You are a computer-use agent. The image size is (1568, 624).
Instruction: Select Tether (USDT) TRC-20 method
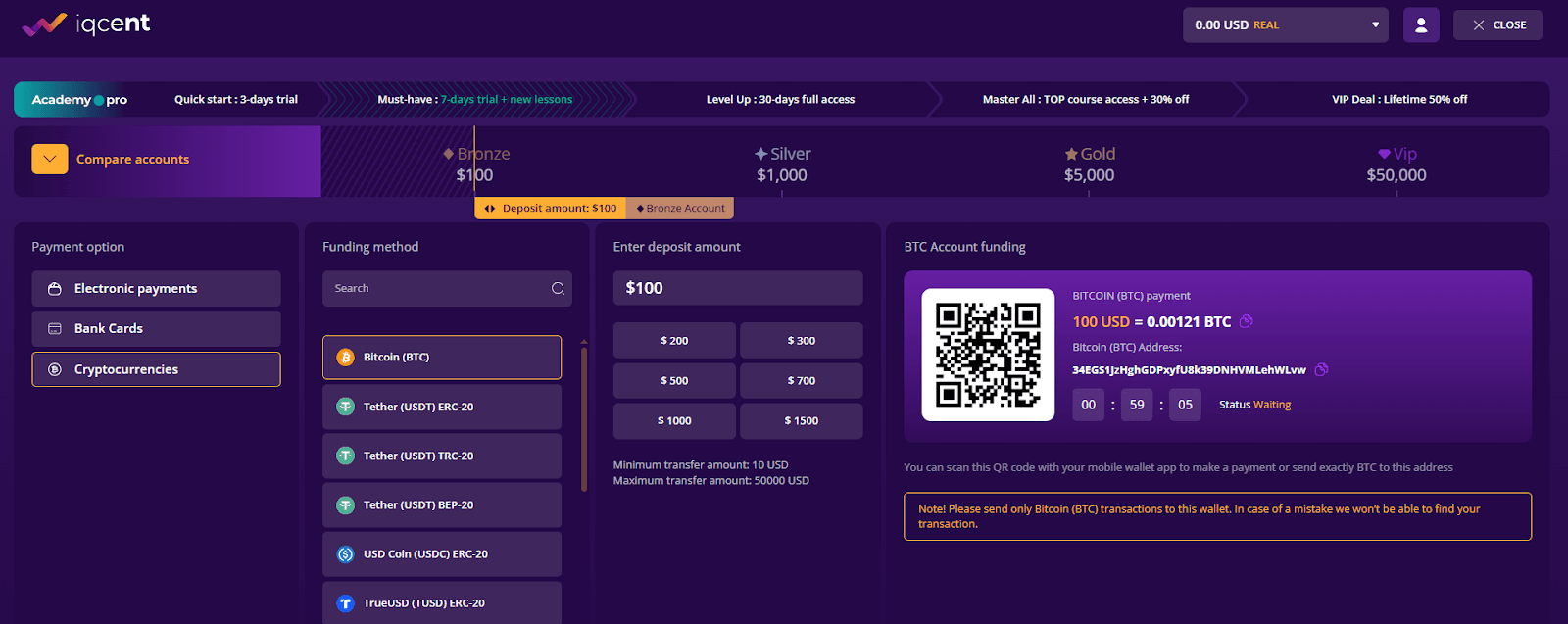coord(442,456)
